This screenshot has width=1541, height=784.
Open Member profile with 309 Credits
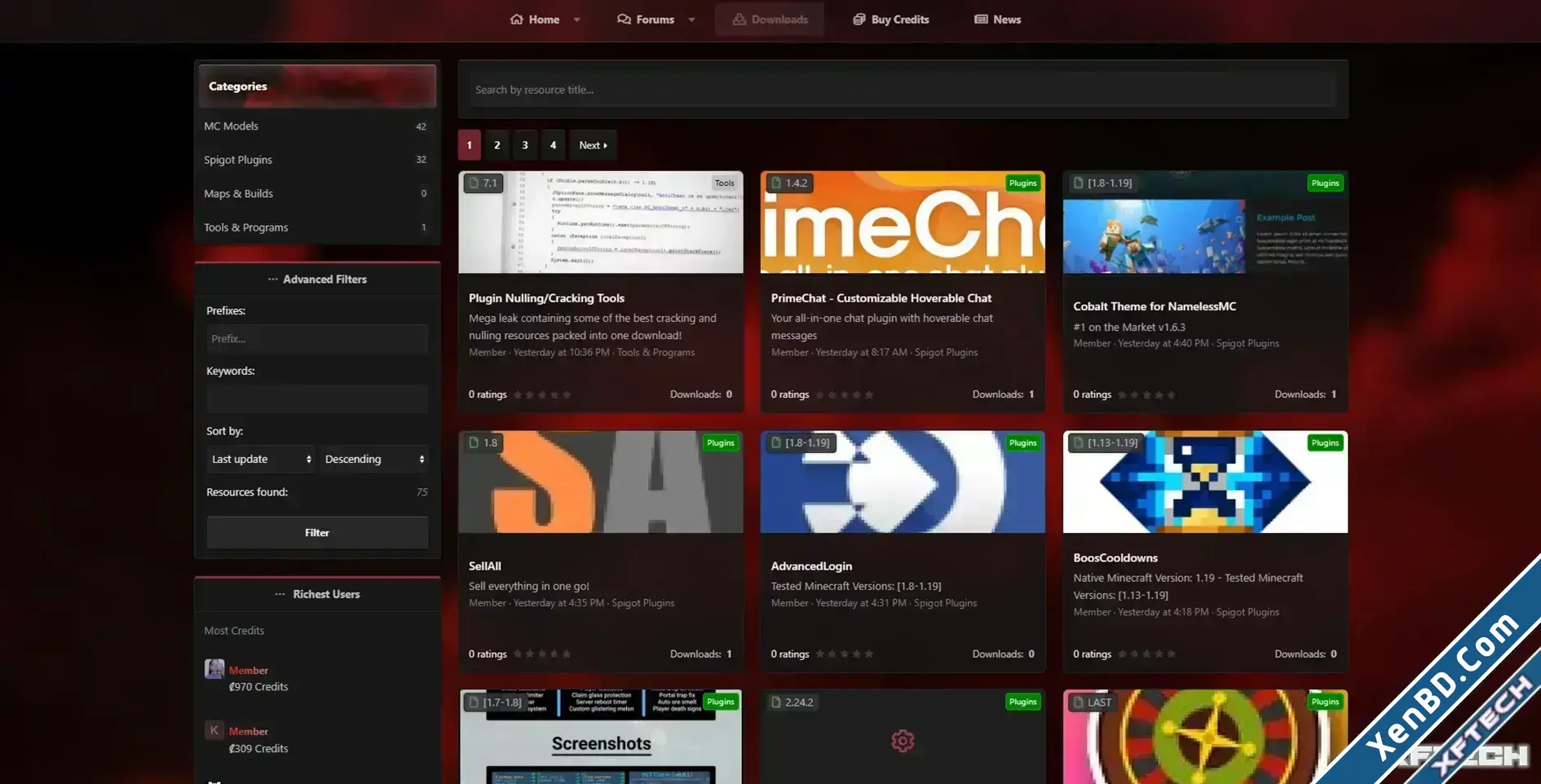point(249,732)
